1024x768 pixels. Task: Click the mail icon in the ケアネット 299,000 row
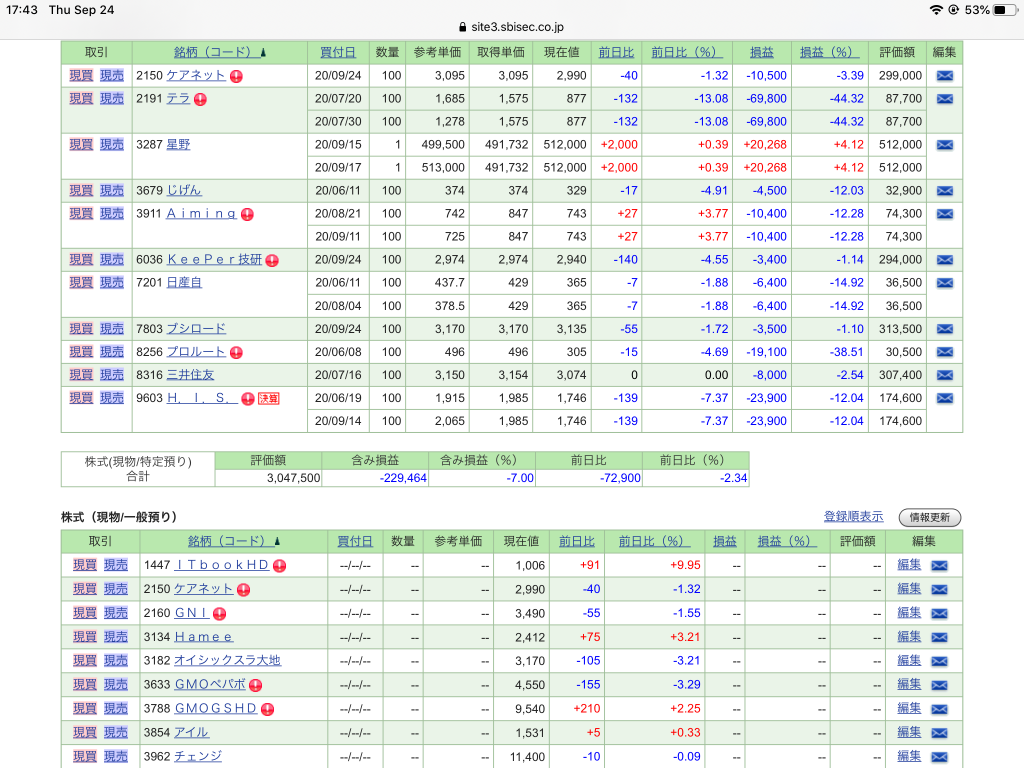(944, 76)
